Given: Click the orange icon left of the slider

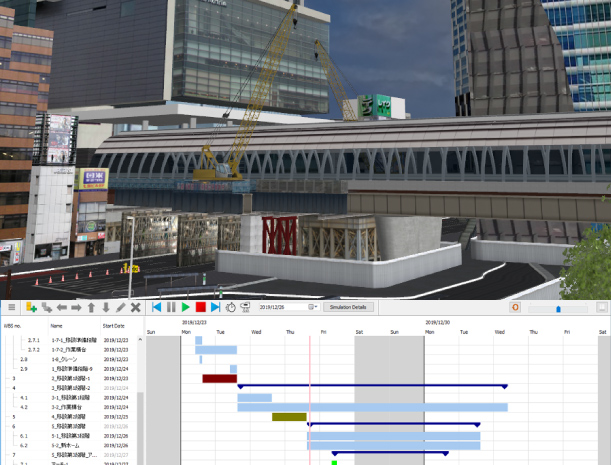Looking at the screenshot, I should 516,307.
